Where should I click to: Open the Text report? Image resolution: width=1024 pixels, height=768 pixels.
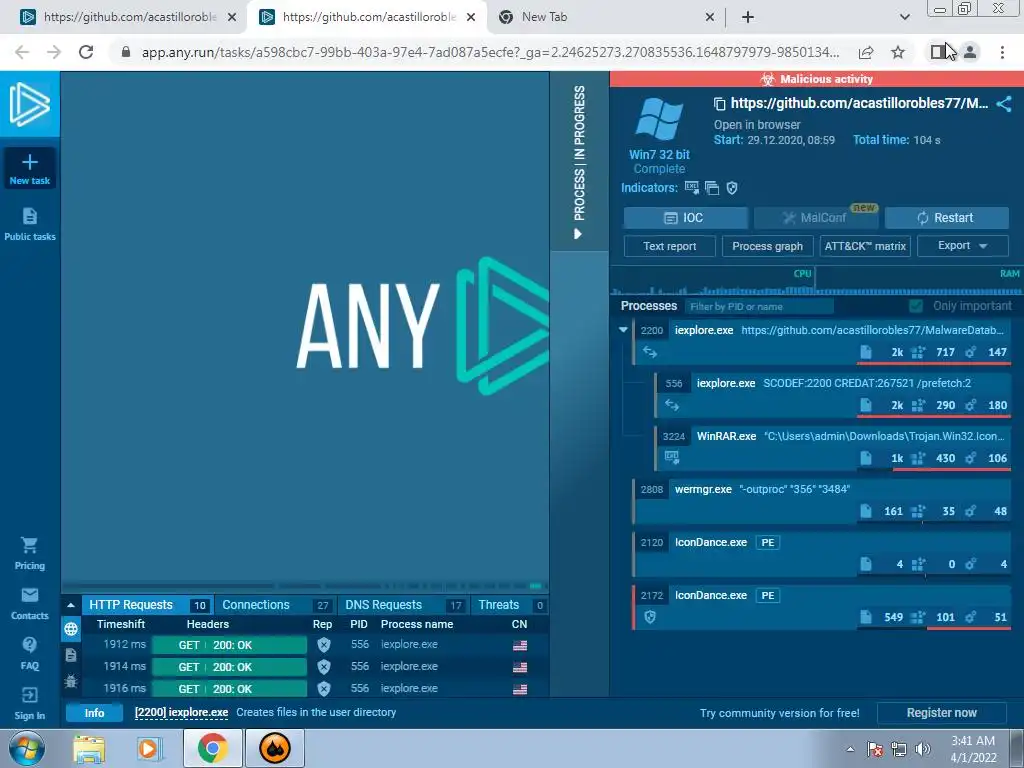coord(669,246)
